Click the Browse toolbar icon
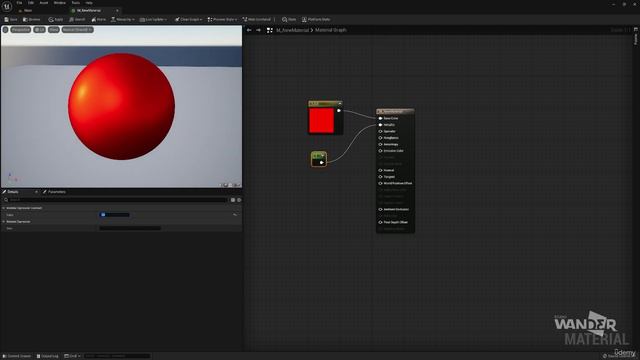Viewport: 640px width, 360px height. tap(31, 19)
